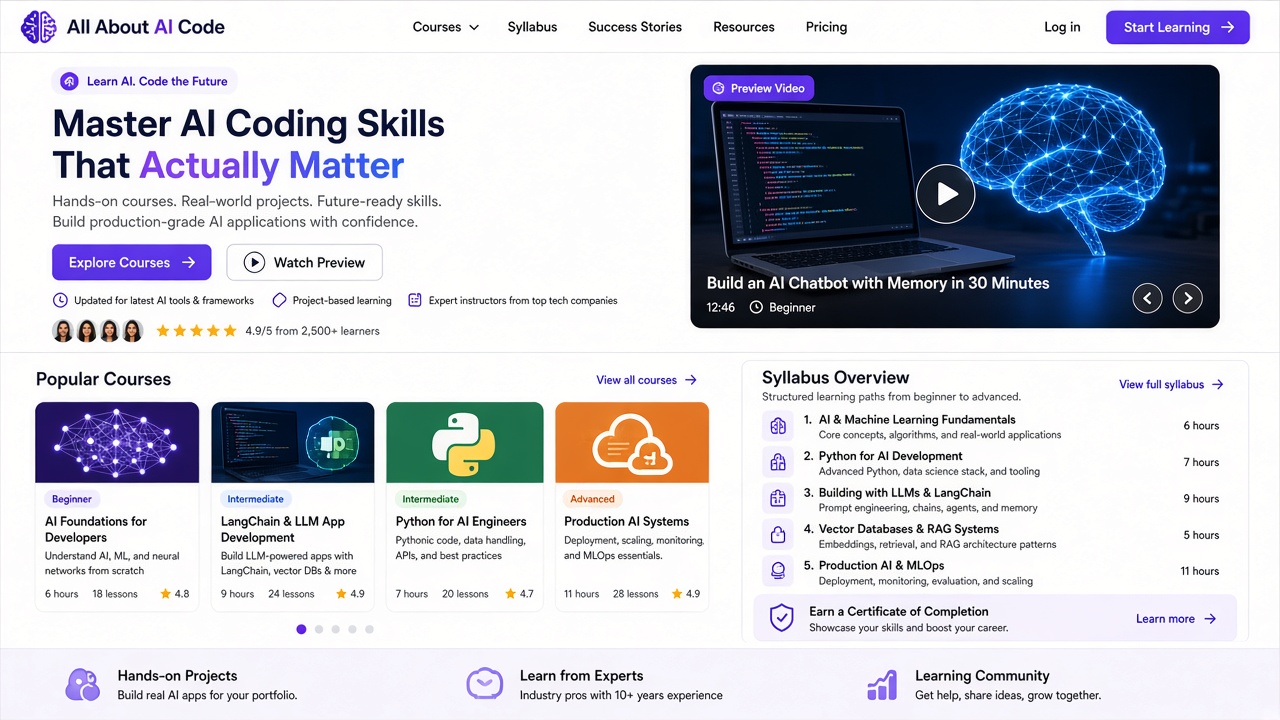The height and width of the screenshot is (720, 1280).
Task: Select the first carousel pagination dot
Action: coord(301,629)
